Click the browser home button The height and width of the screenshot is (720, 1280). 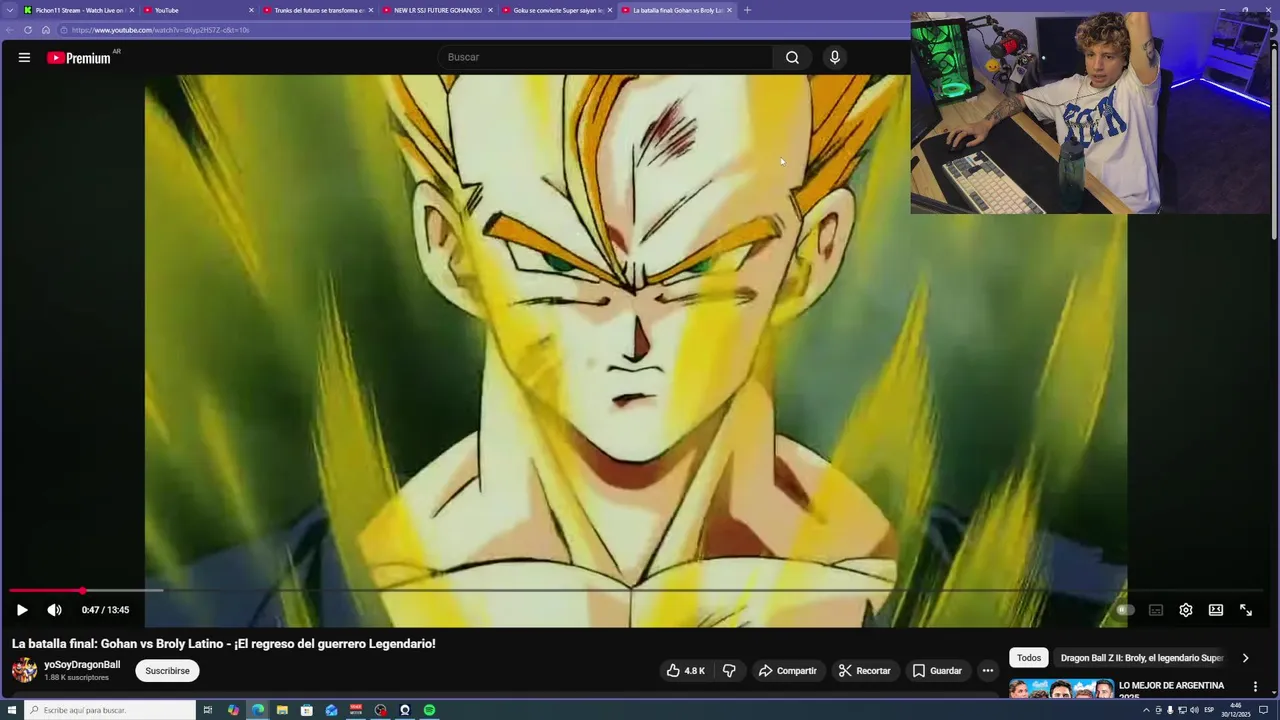(x=45, y=30)
